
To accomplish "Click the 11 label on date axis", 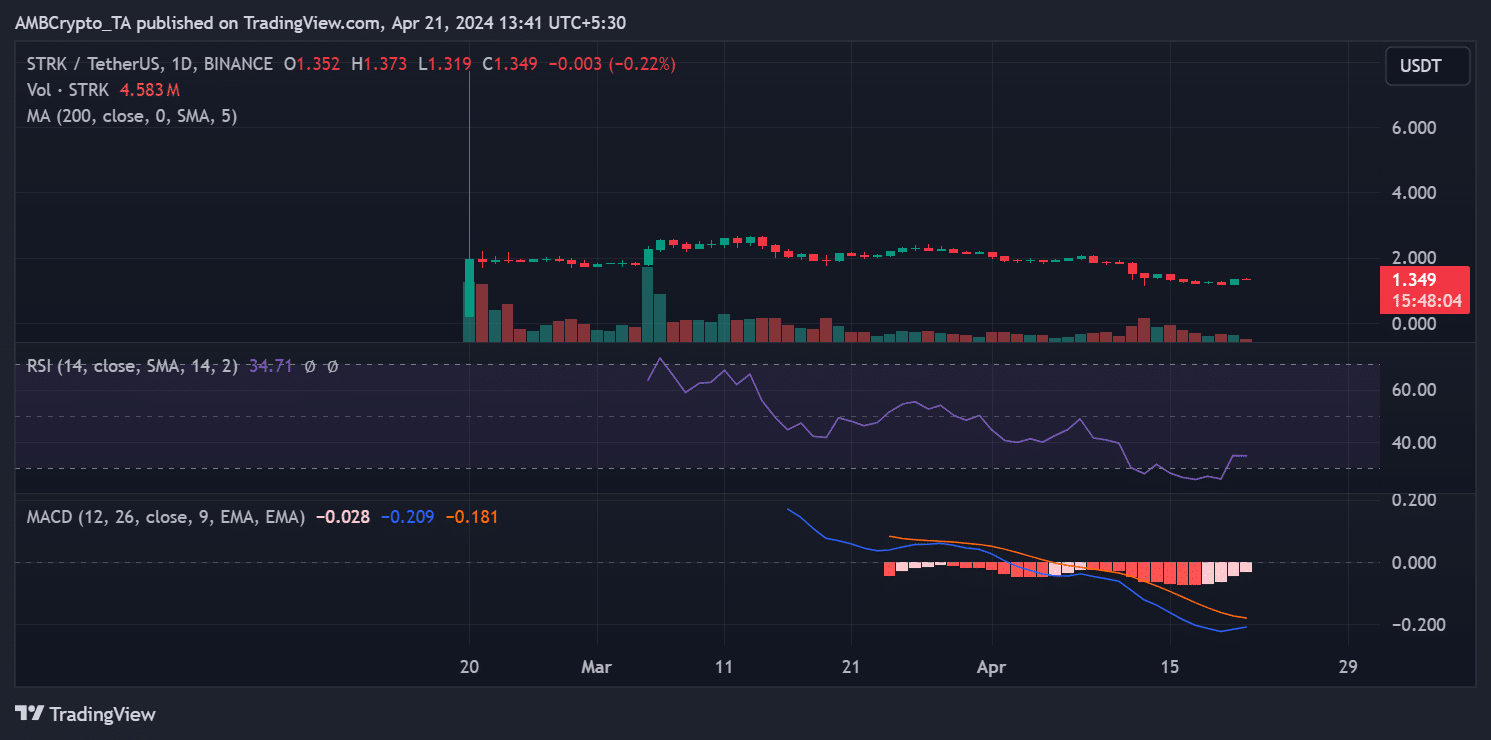I will pyautogui.click(x=724, y=666).
